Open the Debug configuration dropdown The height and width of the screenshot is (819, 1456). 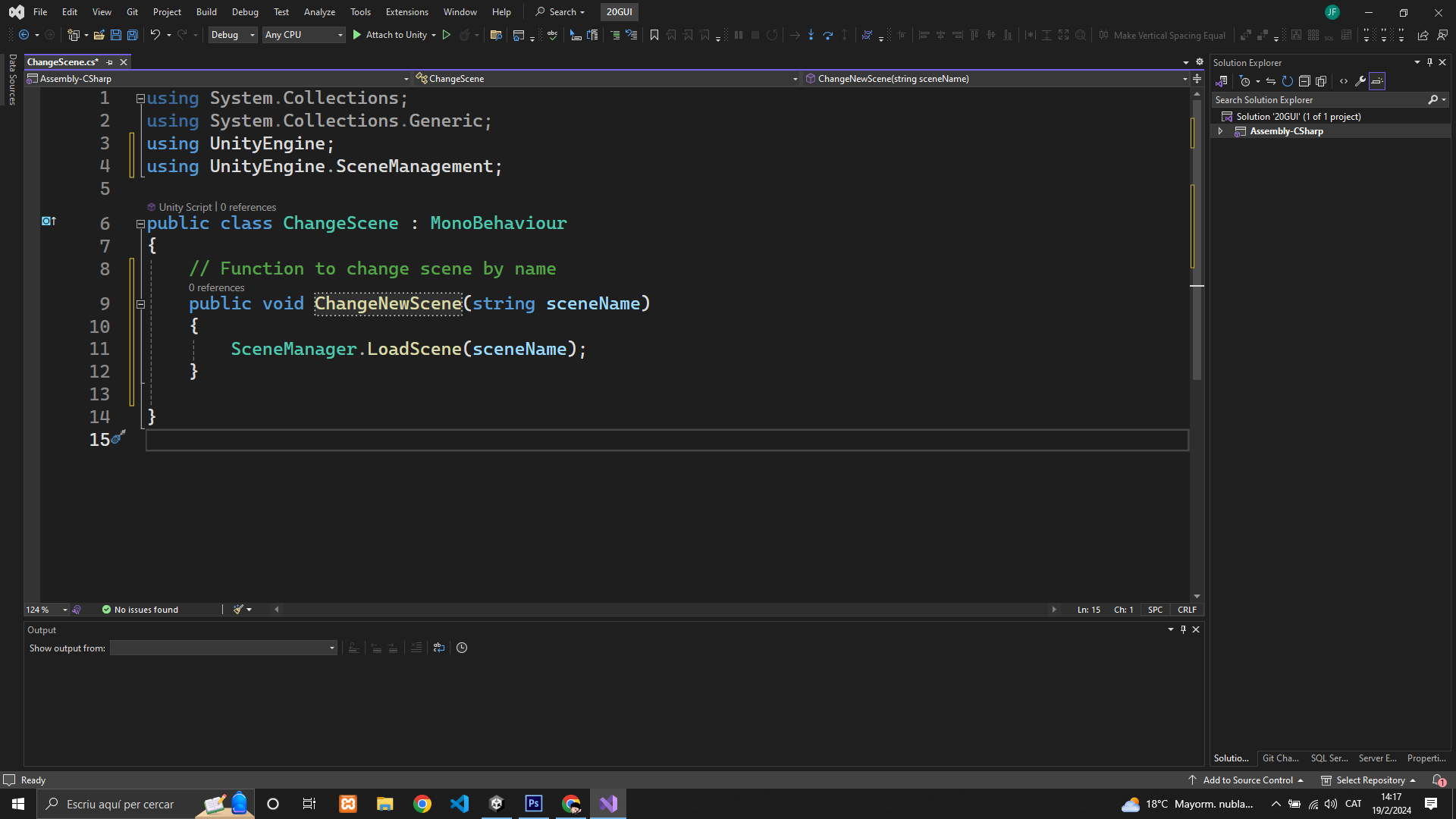click(x=232, y=35)
